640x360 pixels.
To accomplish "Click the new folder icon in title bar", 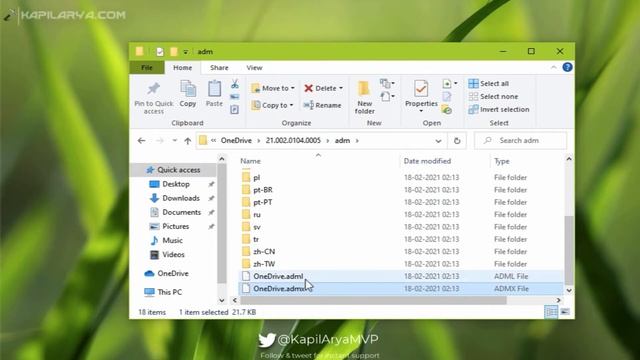I will click(x=174, y=52).
